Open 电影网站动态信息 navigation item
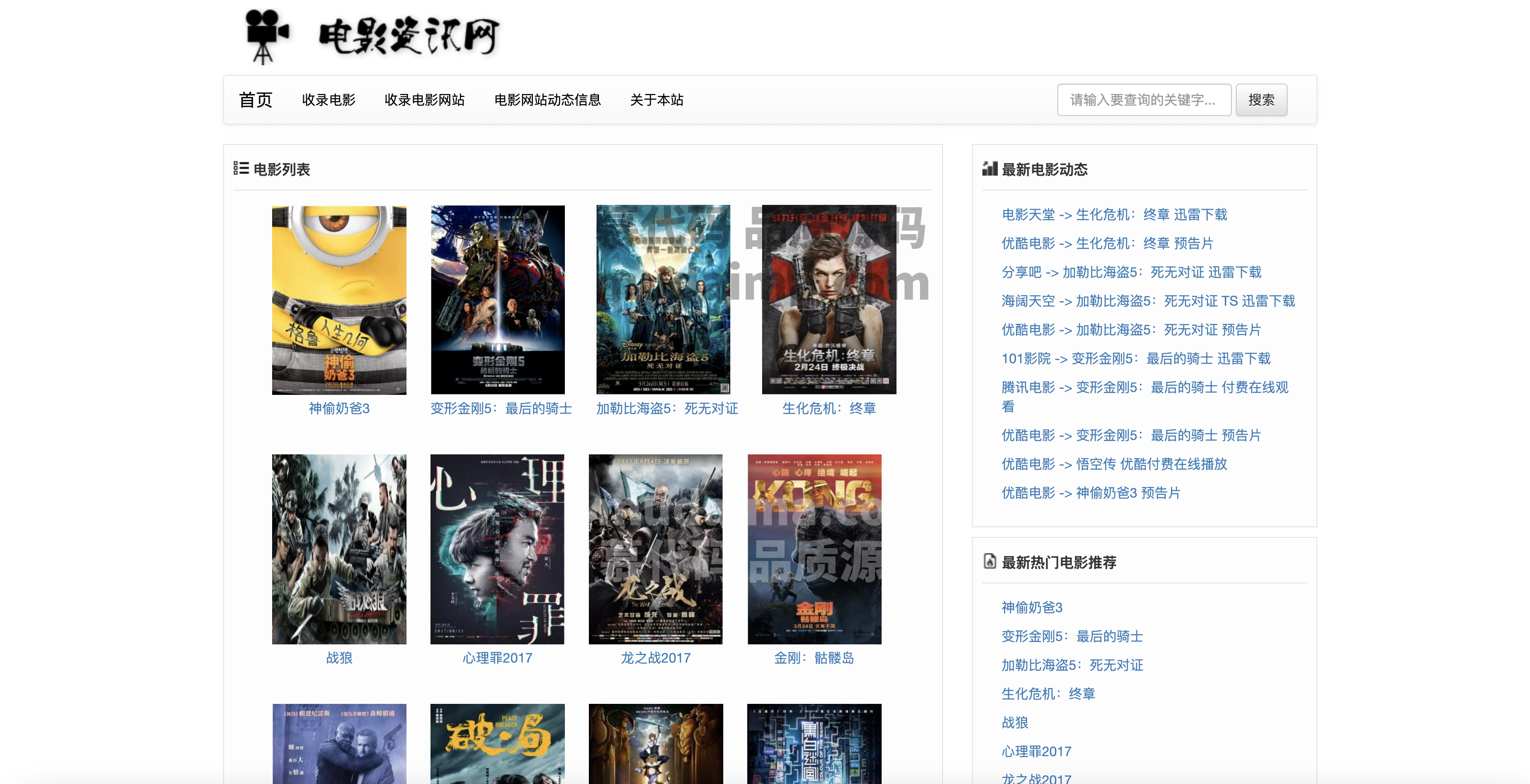Screen dimensions: 1530x784 click(x=548, y=100)
